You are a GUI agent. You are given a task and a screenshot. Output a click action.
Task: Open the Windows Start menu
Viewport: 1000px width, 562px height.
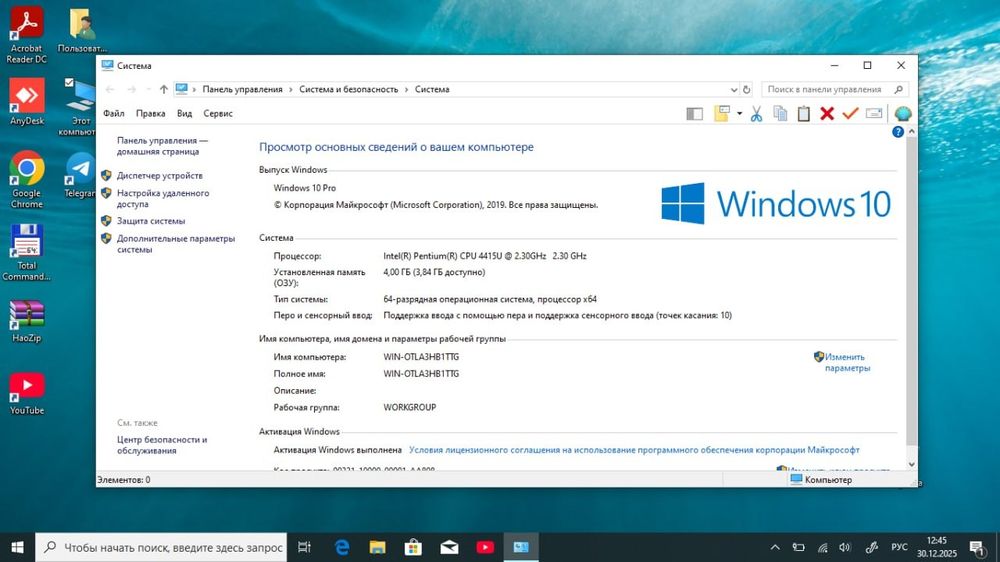click(x=17, y=547)
